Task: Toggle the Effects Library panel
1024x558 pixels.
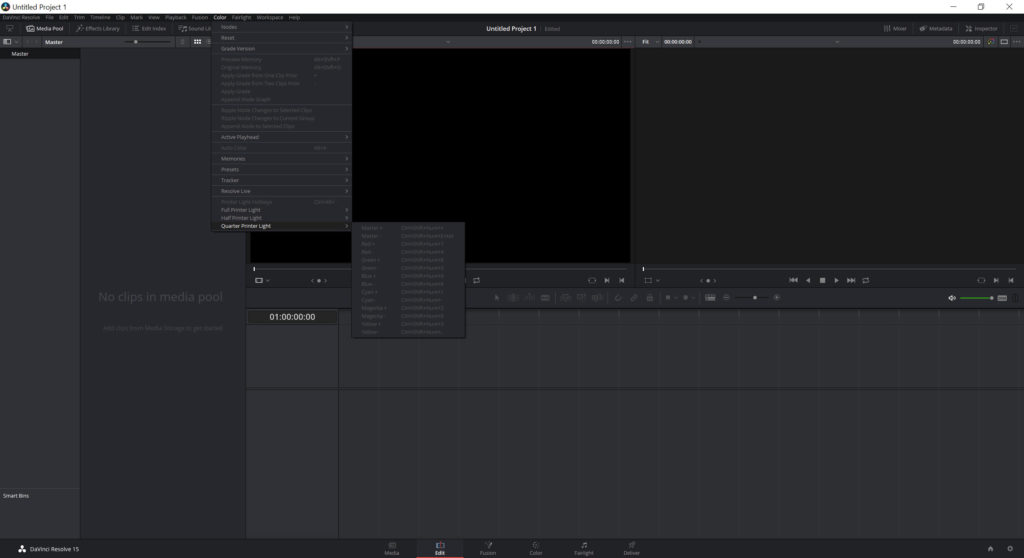Action: pos(98,29)
